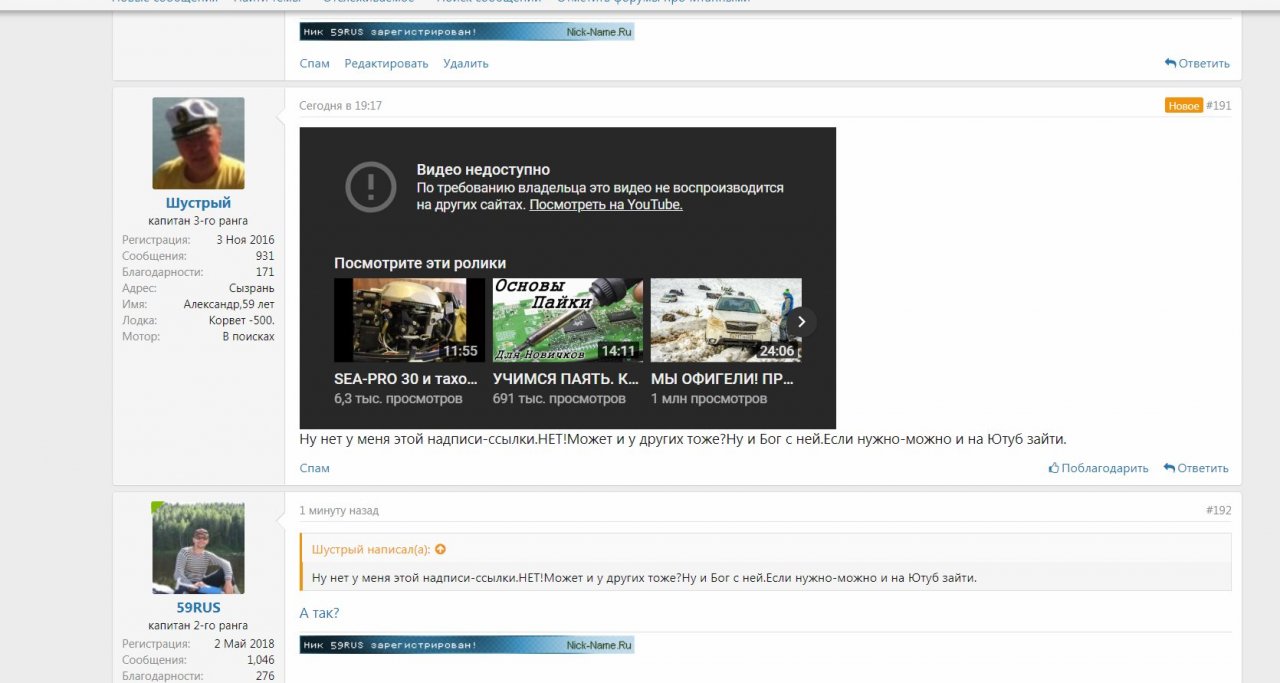Reply to post #191 via Ответить
Image resolution: width=1280 pixels, height=683 pixels.
coord(1196,468)
